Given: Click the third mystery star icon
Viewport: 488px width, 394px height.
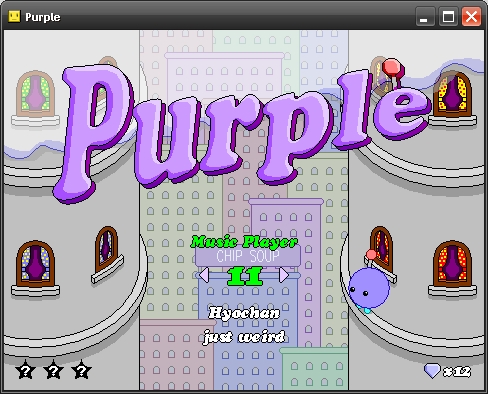Looking at the screenshot, I should [81, 369].
